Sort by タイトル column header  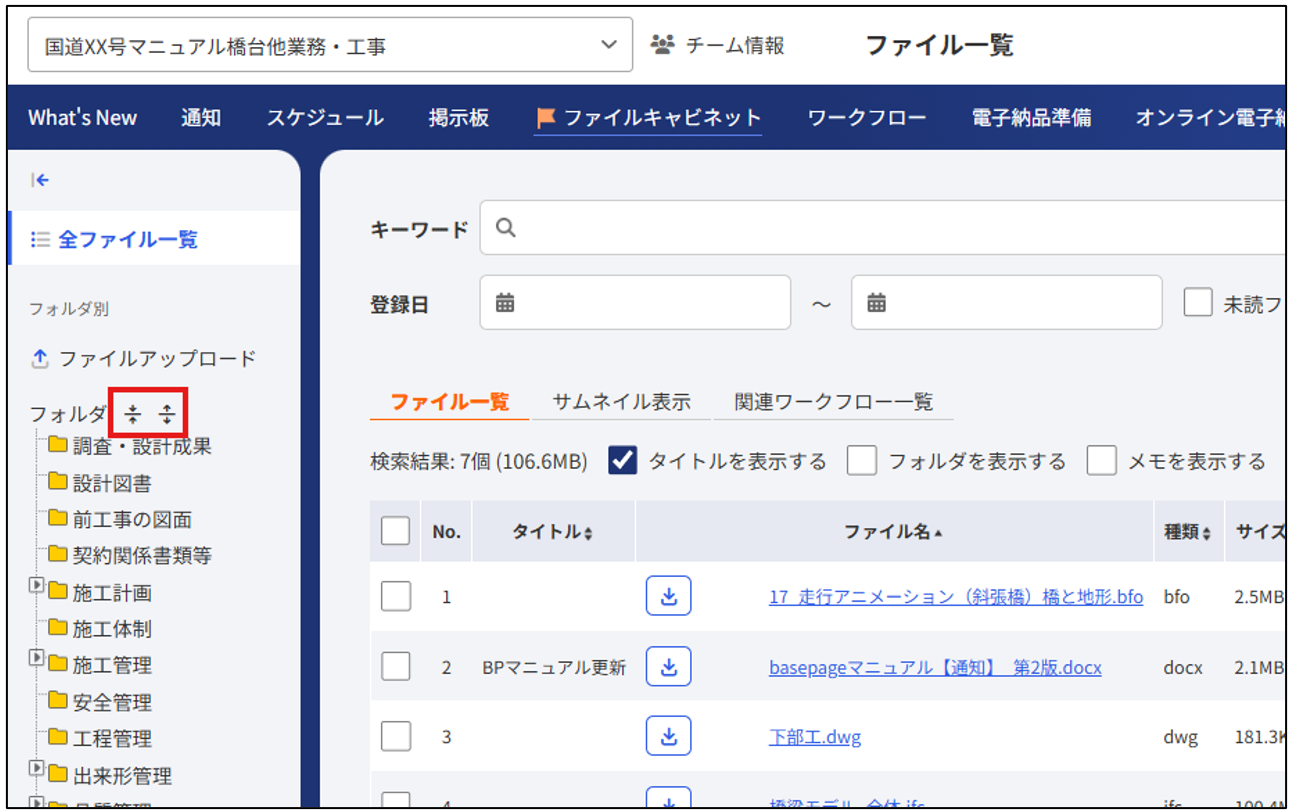[553, 532]
